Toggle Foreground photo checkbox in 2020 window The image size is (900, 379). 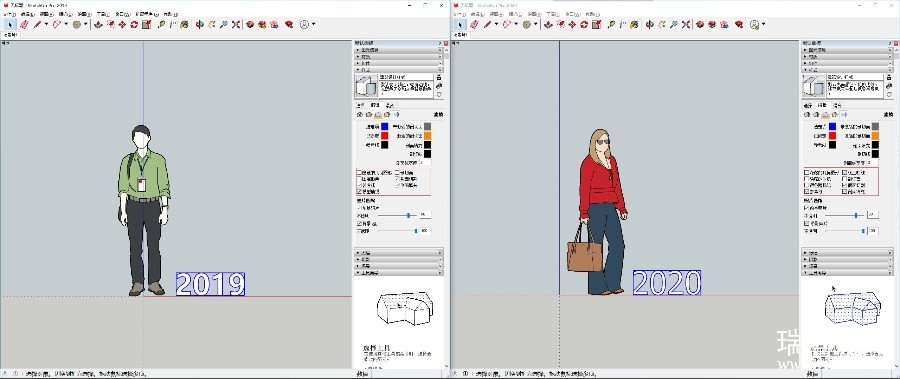807,208
